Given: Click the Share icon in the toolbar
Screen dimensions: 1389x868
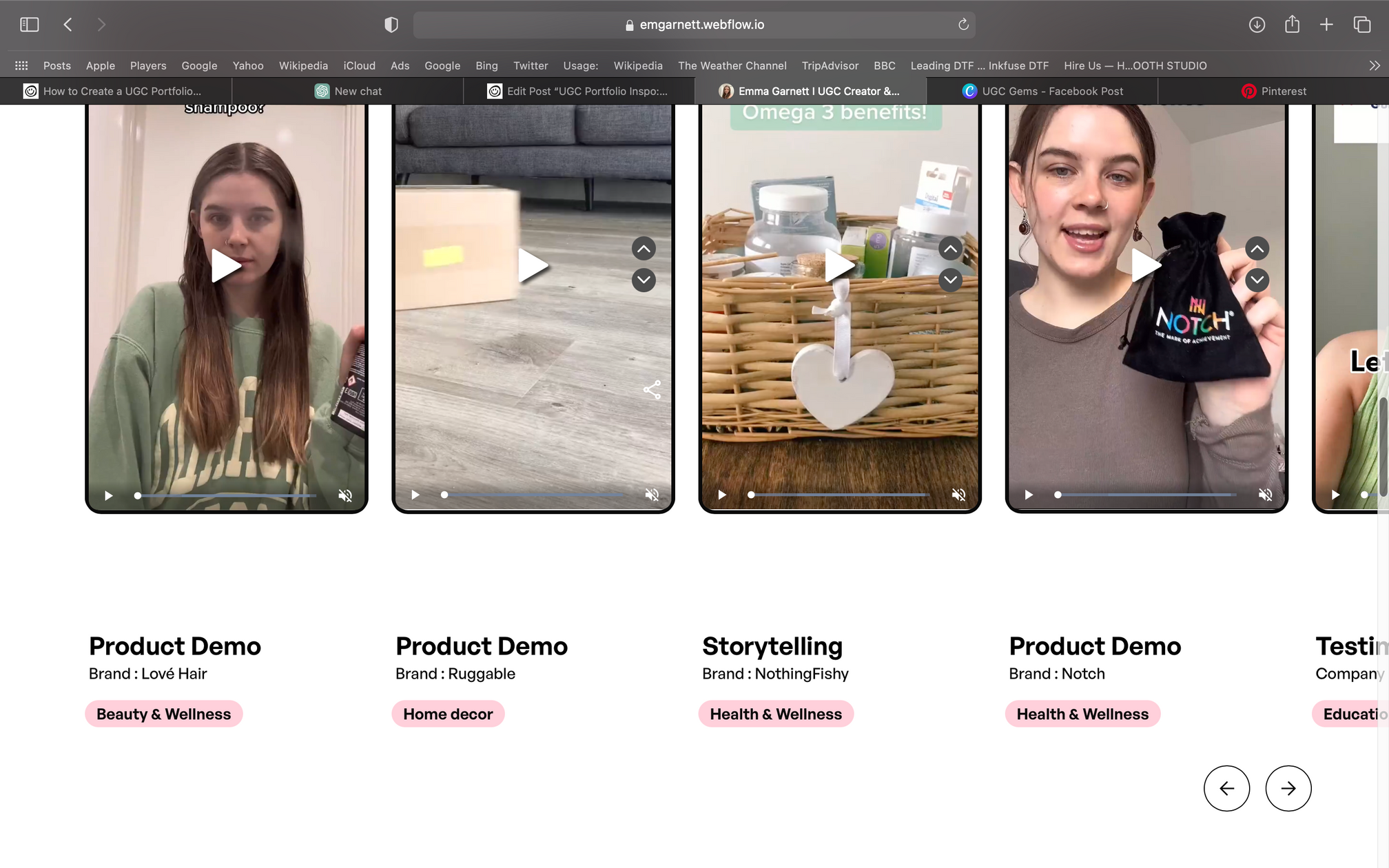Looking at the screenshot, I should 1292,25.
